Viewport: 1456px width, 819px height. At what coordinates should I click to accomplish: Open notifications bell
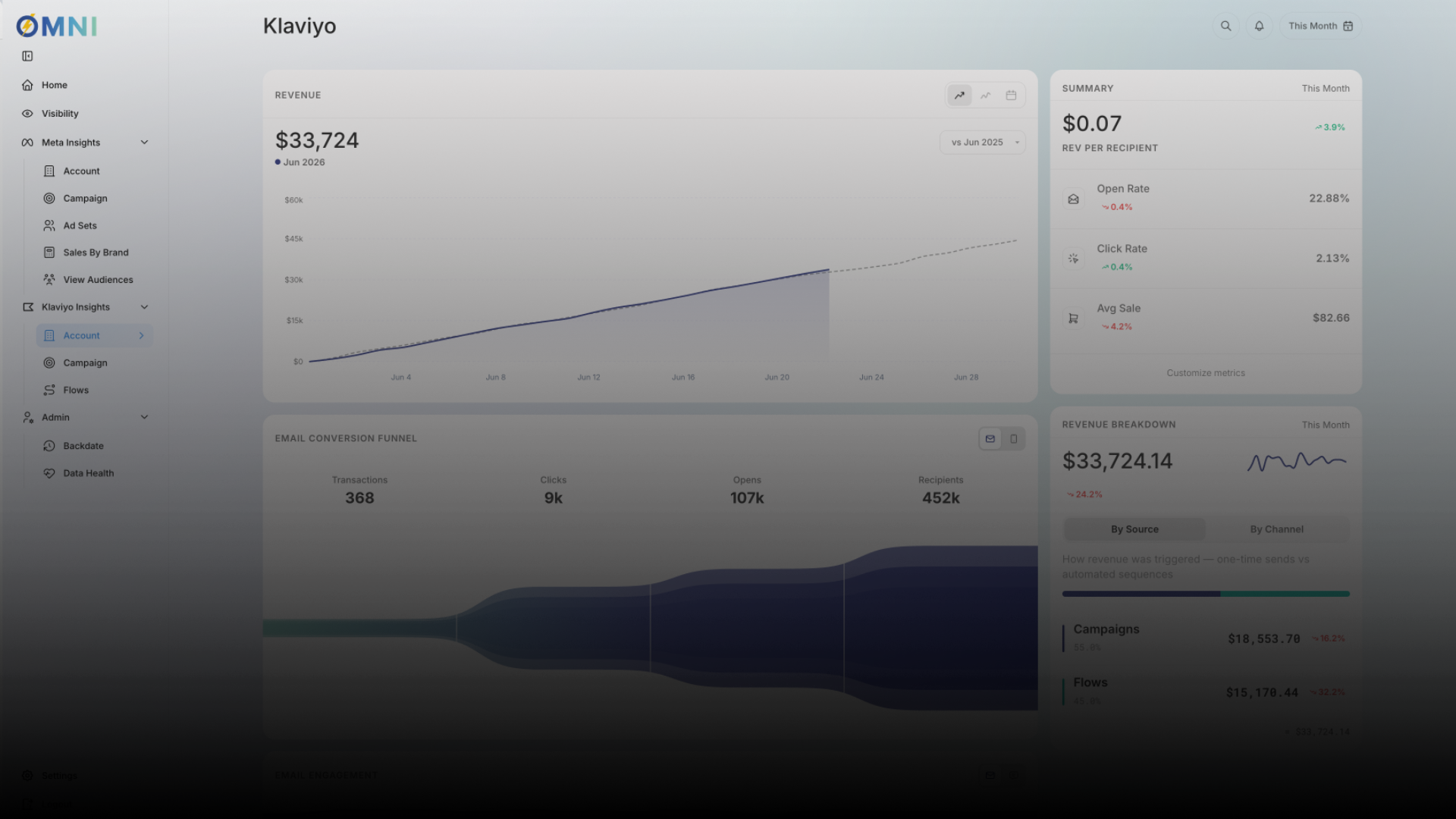pyautogui.click(x=1259, y=26)
